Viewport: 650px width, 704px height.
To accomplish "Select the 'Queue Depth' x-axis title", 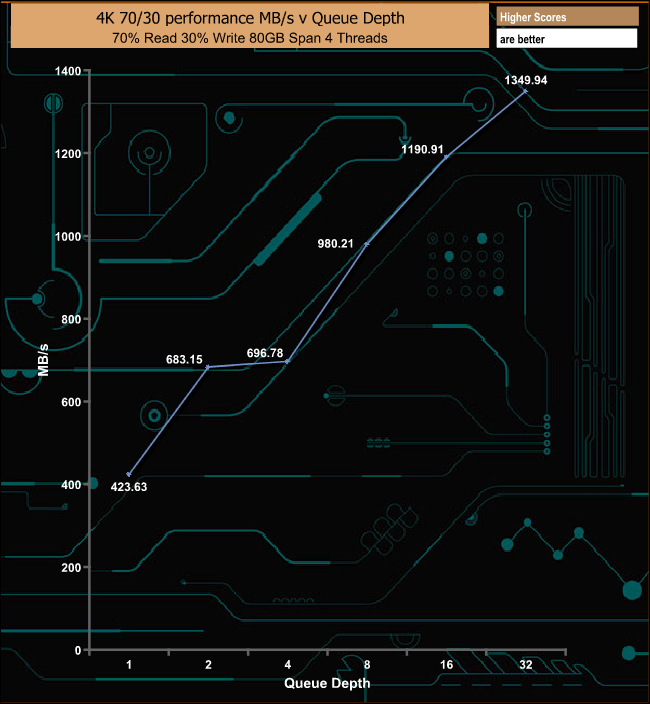I will coord(327,684).
